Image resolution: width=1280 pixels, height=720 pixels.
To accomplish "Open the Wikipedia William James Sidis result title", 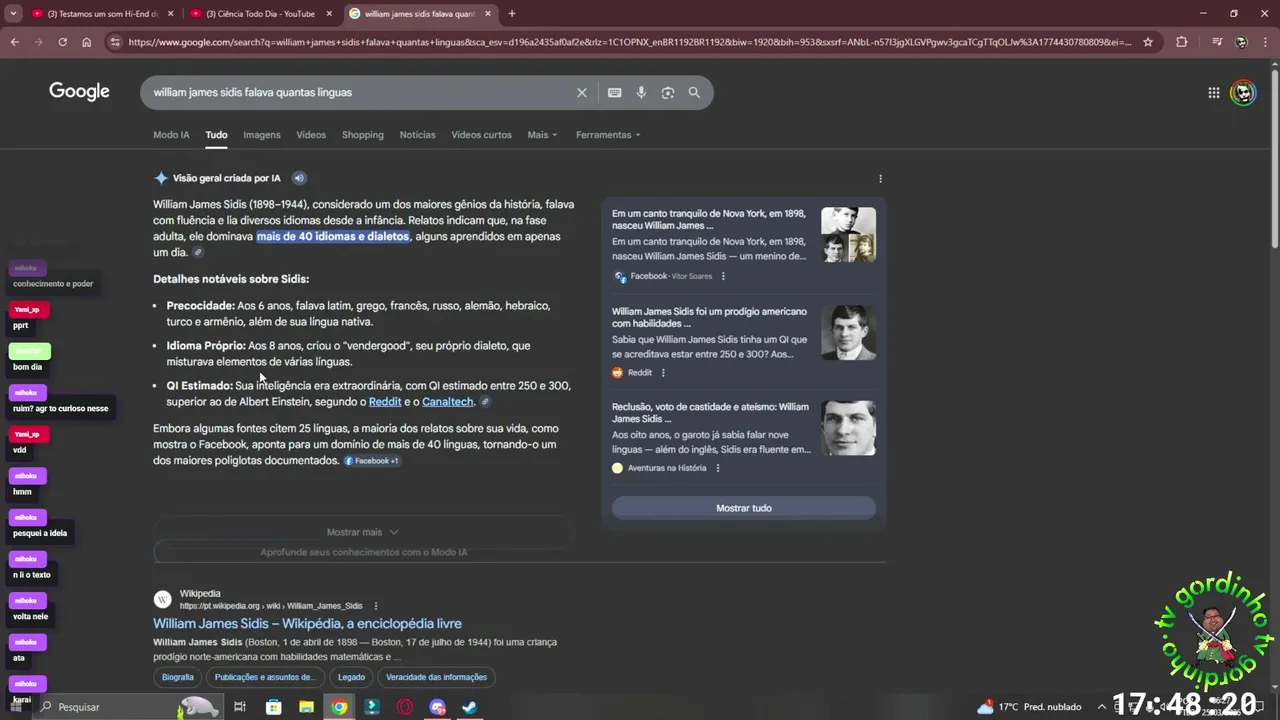I will pos(307,623).
